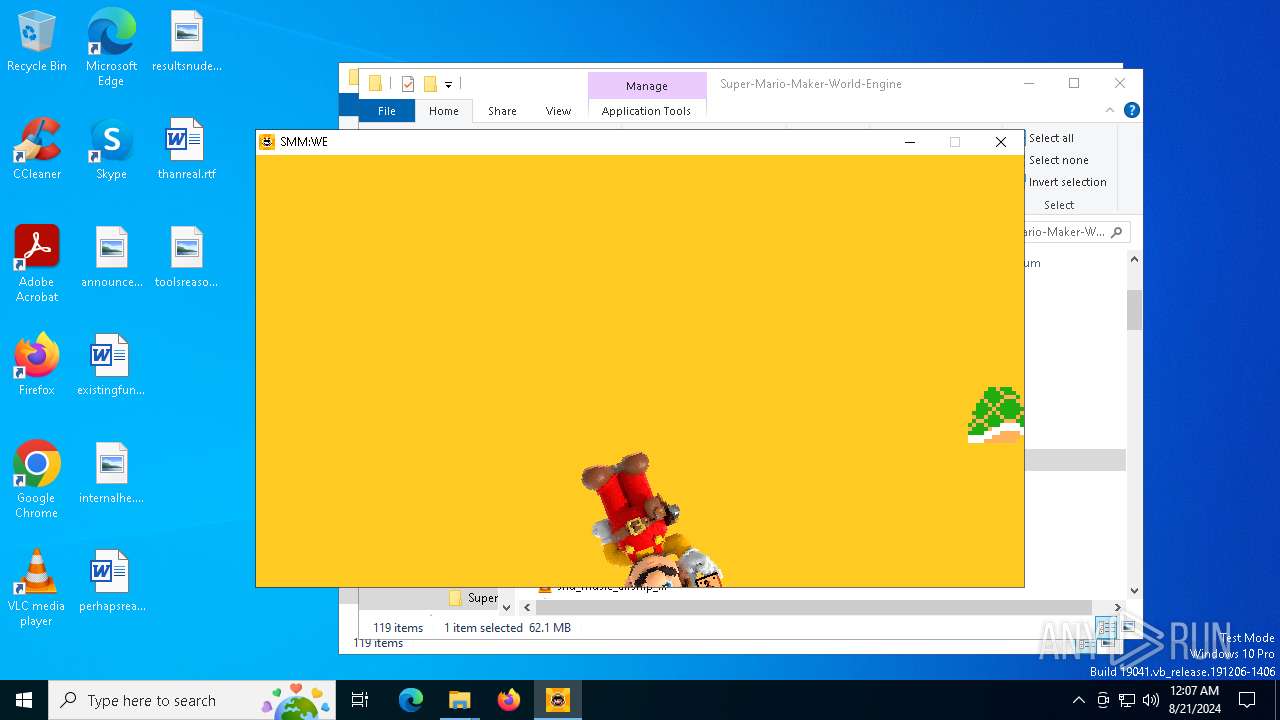The height and width of the screenshot is (720, 1280).
Task: Open Task View on the taskbar
Action: tap(361, 700)
